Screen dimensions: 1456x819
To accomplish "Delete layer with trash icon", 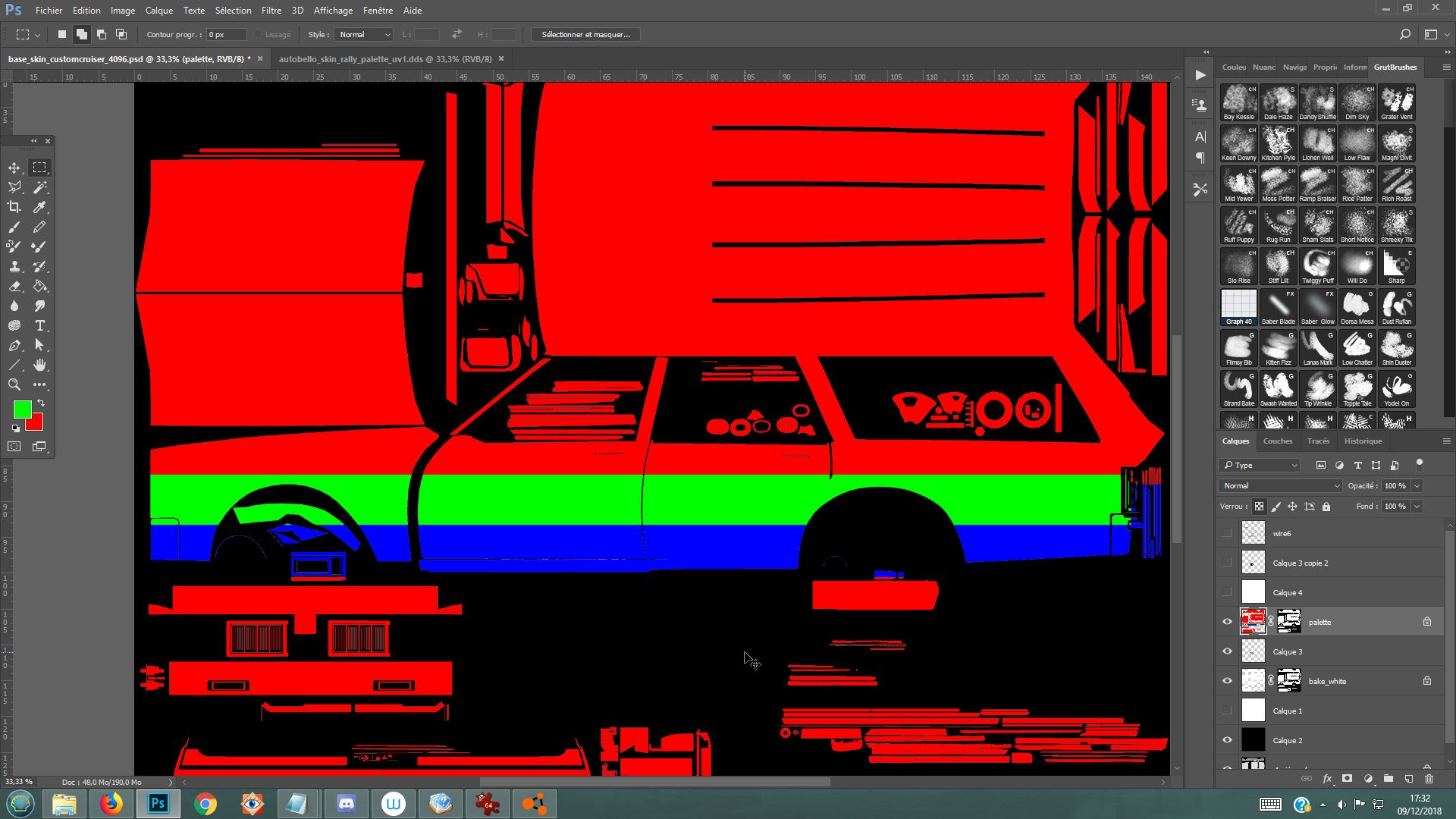I will coord(1429,779).
